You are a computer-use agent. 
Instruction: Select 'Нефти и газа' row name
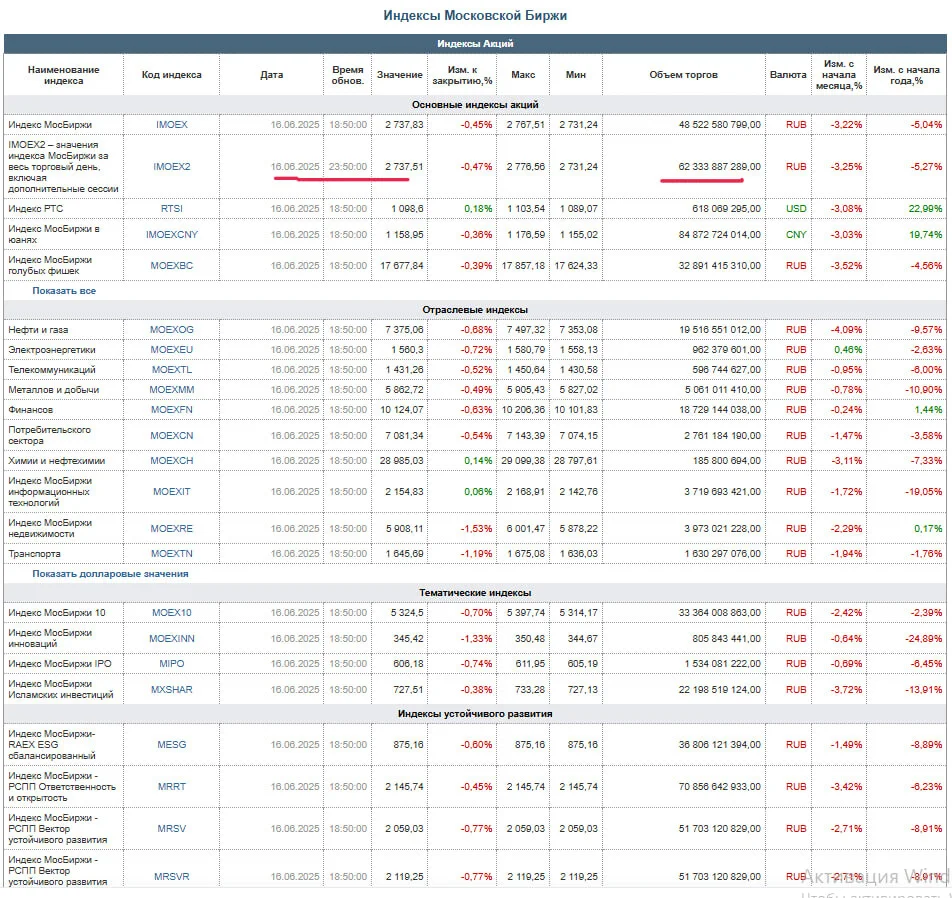[38, 330]
